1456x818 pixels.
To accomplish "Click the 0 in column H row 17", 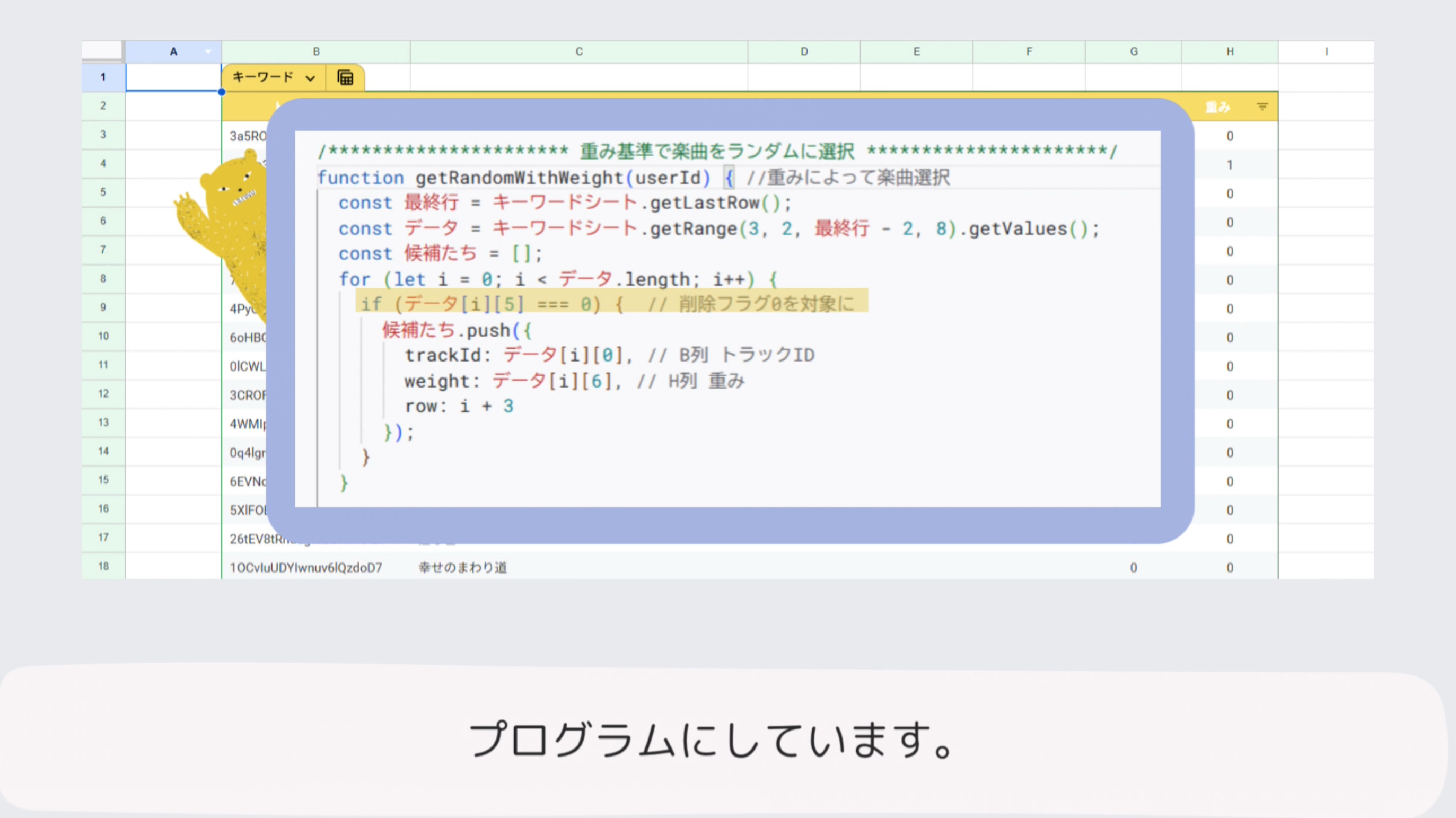I will 1230,539.
